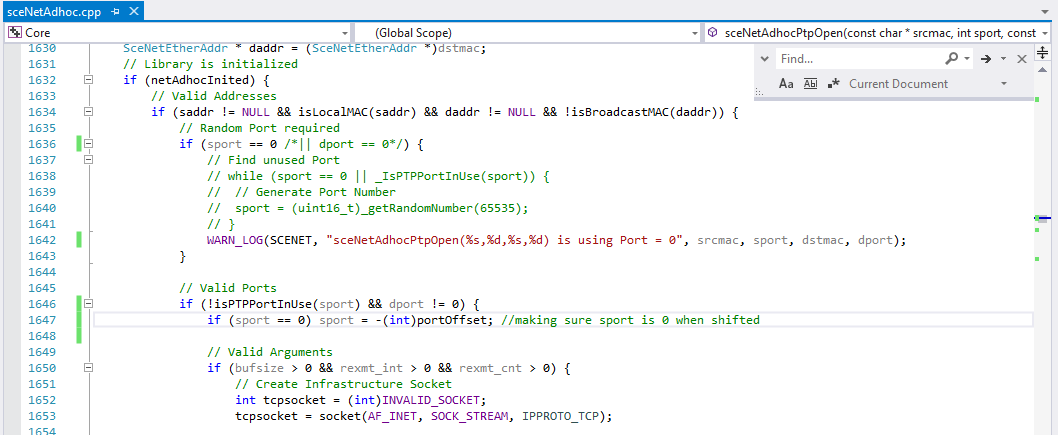This screenshot has width=1058, height=435.
Task: Collapse the netAdhocInited if block
Action: 87,80
